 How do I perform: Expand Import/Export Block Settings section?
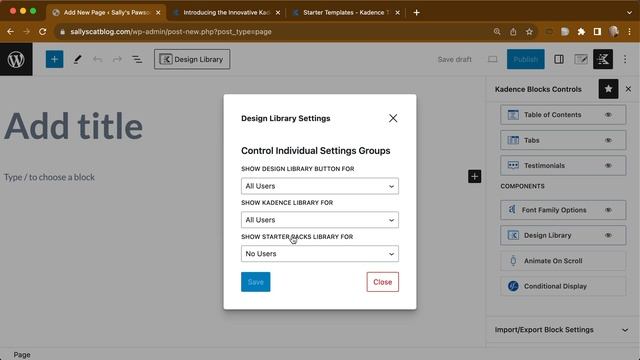tap(563, 330)
